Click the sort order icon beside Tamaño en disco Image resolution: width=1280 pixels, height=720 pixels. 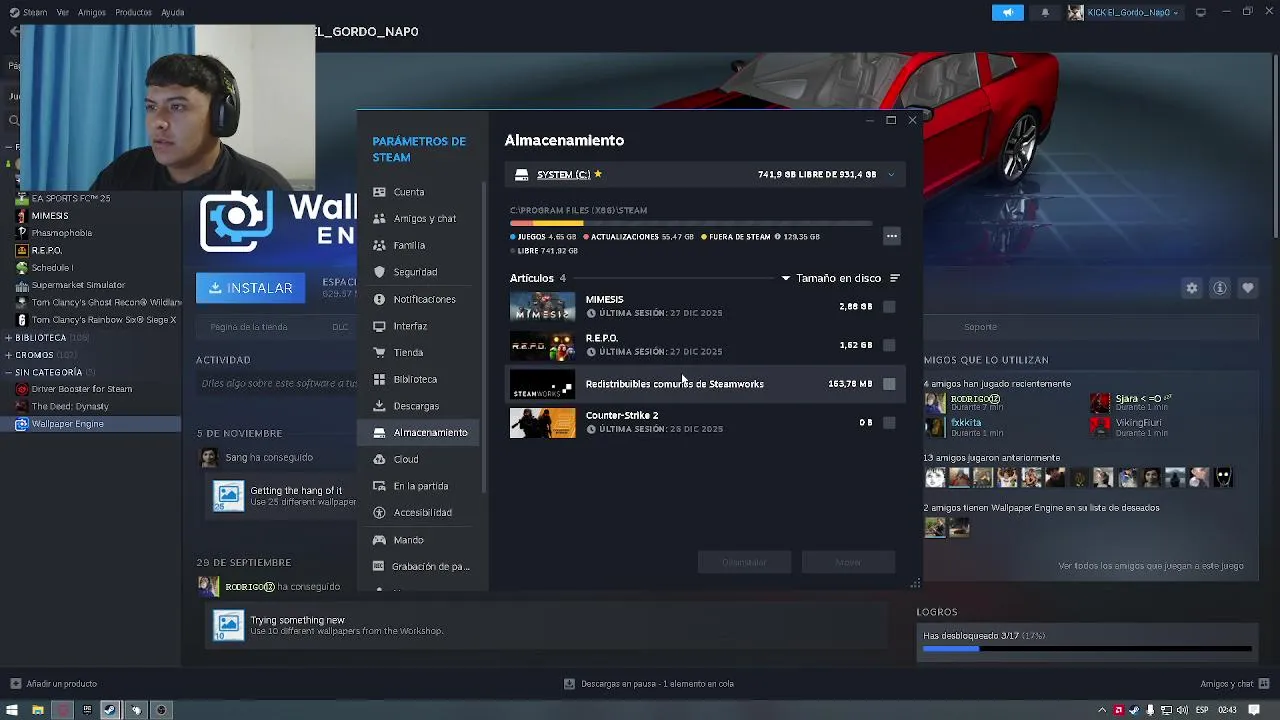pyautogui.click(x=895, y=278)
